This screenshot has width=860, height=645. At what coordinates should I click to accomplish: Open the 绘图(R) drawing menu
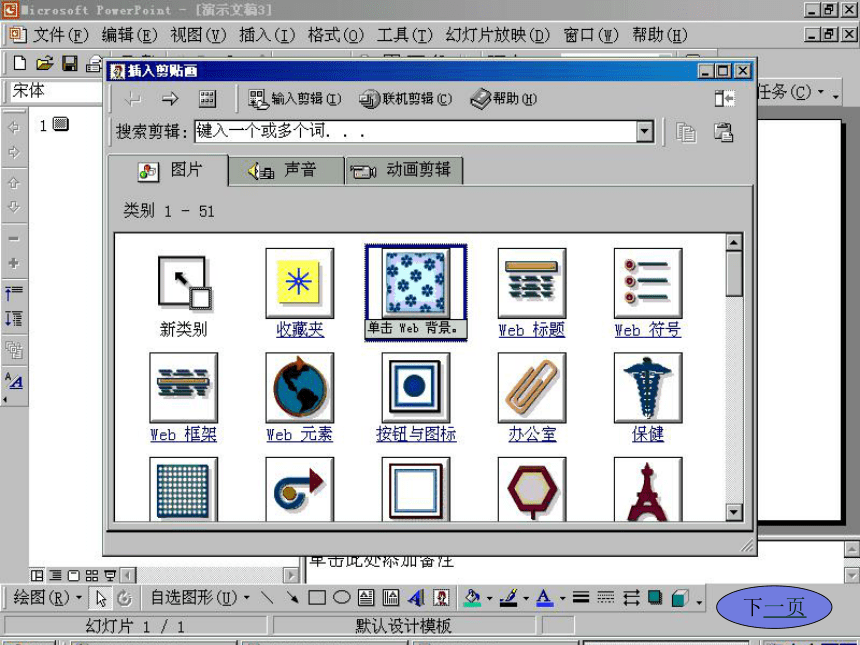[x=47, y=597]
